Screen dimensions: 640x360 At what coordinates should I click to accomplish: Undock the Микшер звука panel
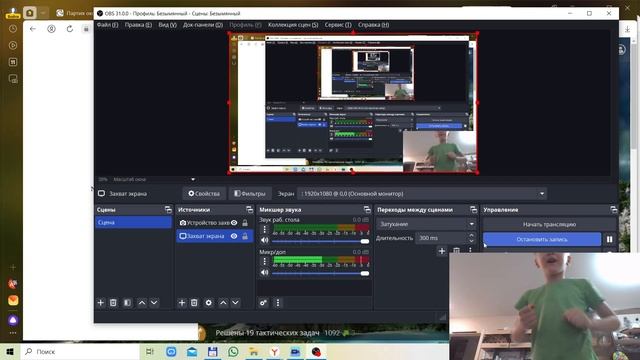(367, 209)
